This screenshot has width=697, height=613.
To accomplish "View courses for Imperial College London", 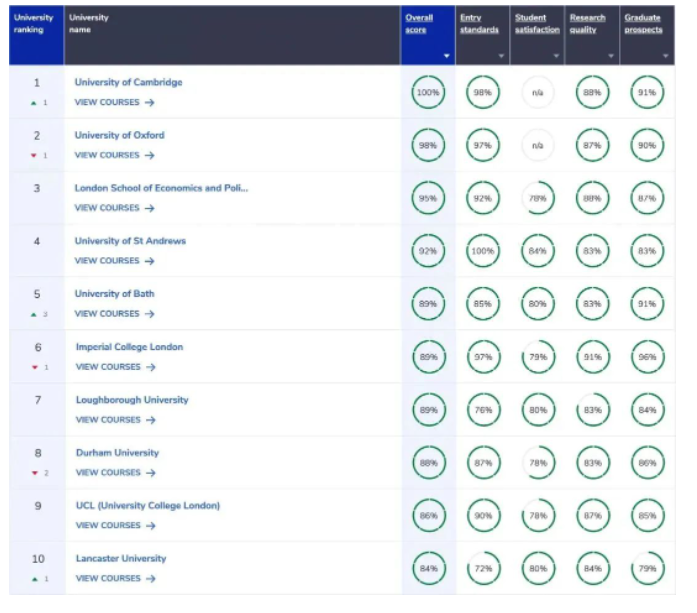I will pos(116,367).
